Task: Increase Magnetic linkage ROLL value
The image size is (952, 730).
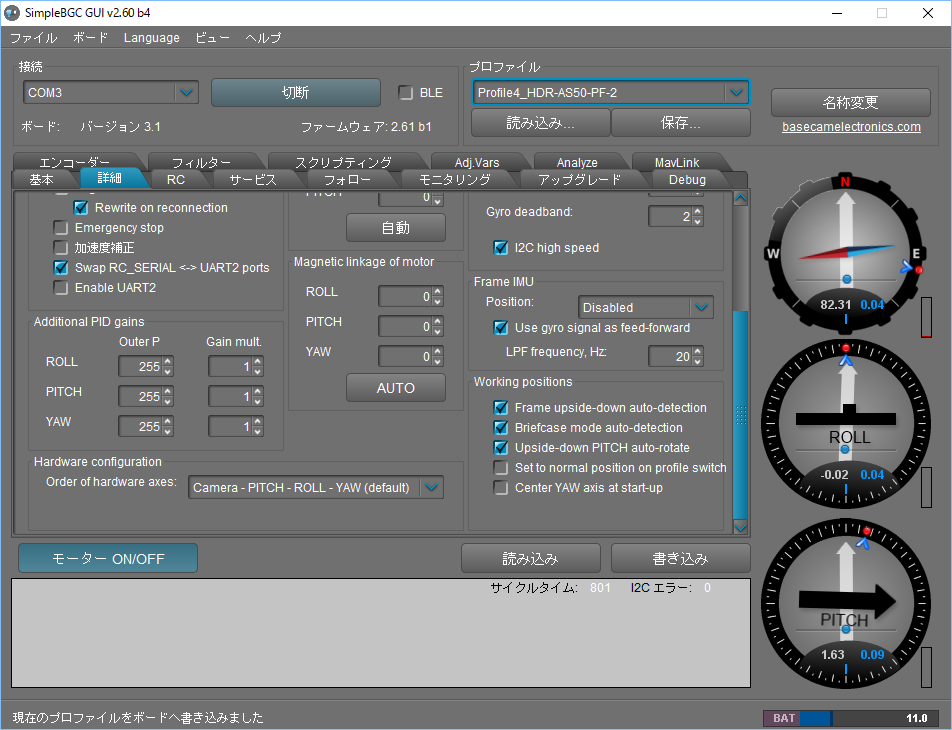Action: point(438,292)
